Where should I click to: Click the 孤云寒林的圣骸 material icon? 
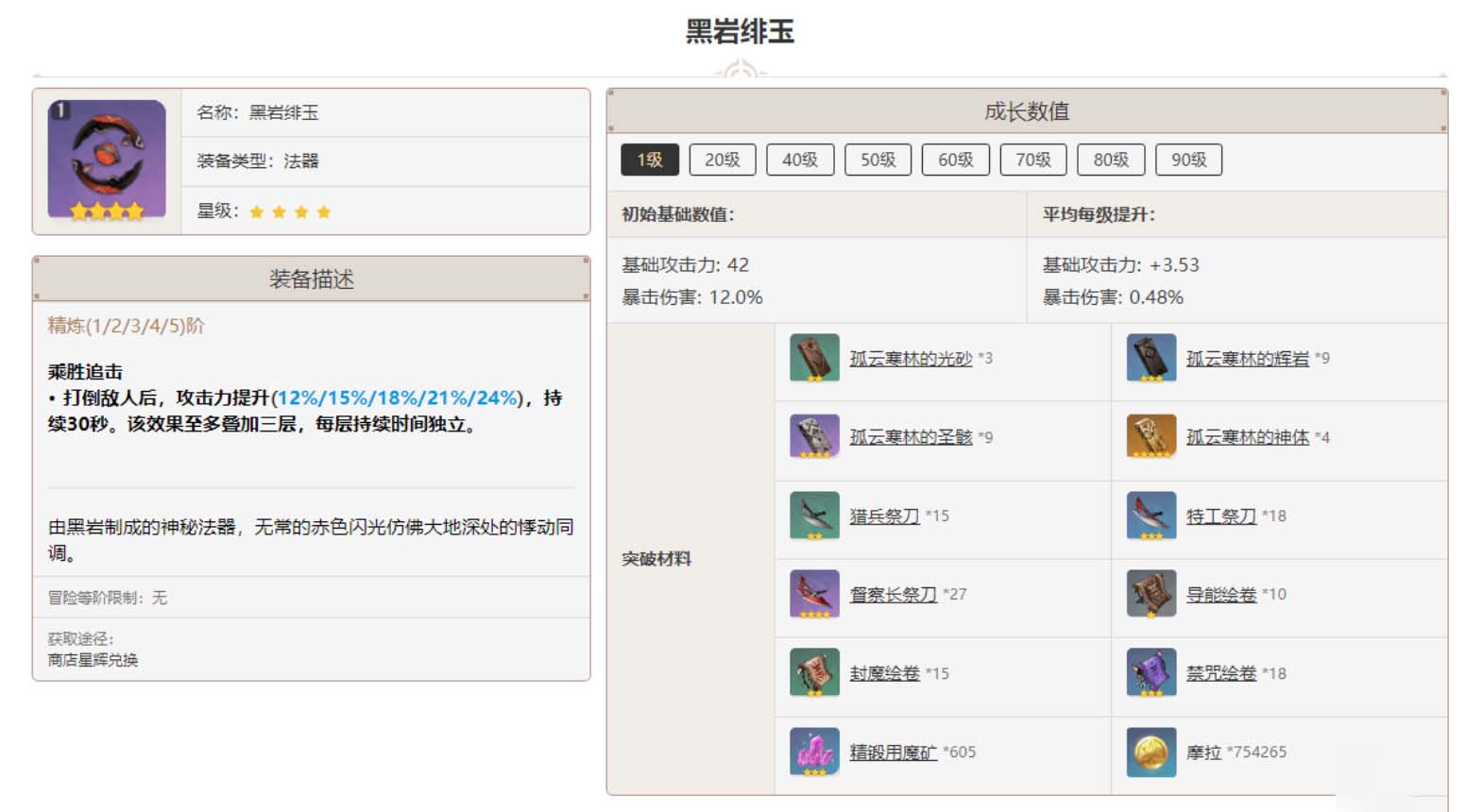tap(814, 437)
